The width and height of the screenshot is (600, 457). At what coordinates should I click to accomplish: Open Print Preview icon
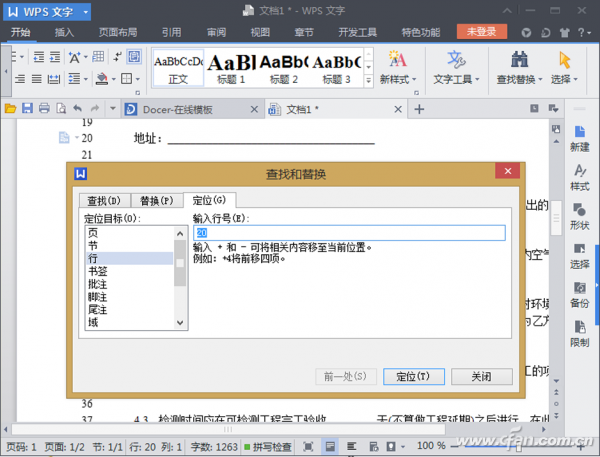click(61, 109)
